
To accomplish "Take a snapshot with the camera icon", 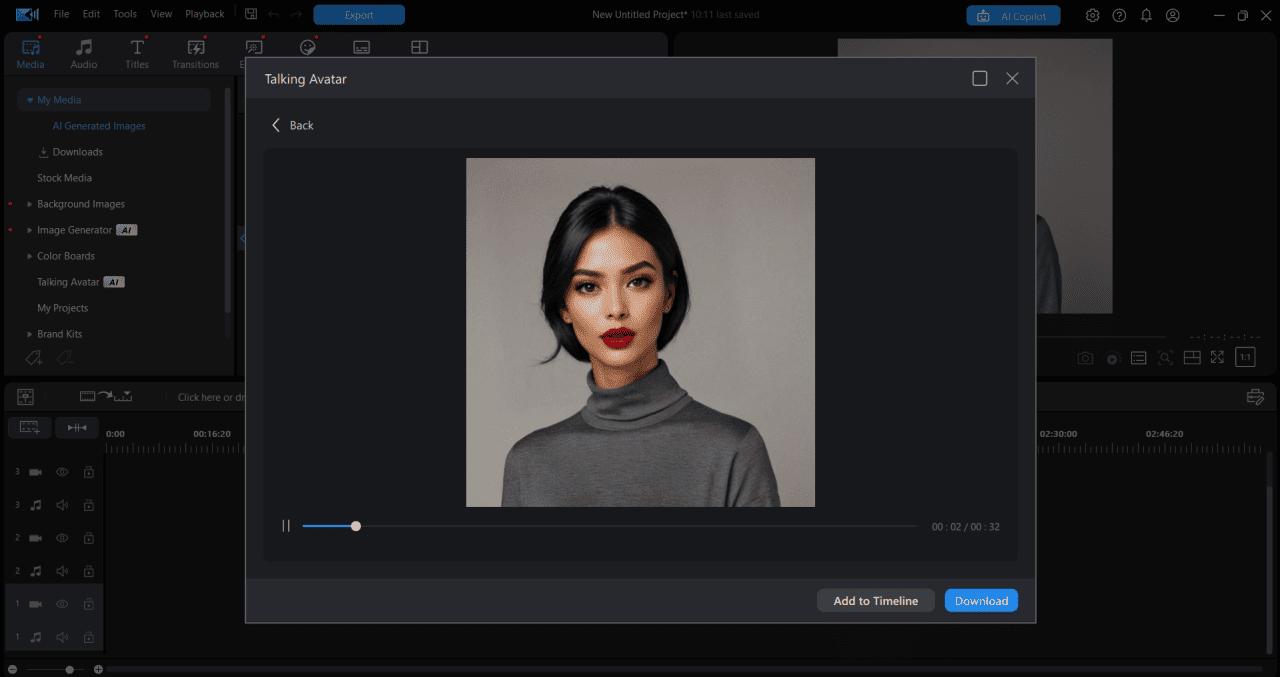I will 1085,357.
